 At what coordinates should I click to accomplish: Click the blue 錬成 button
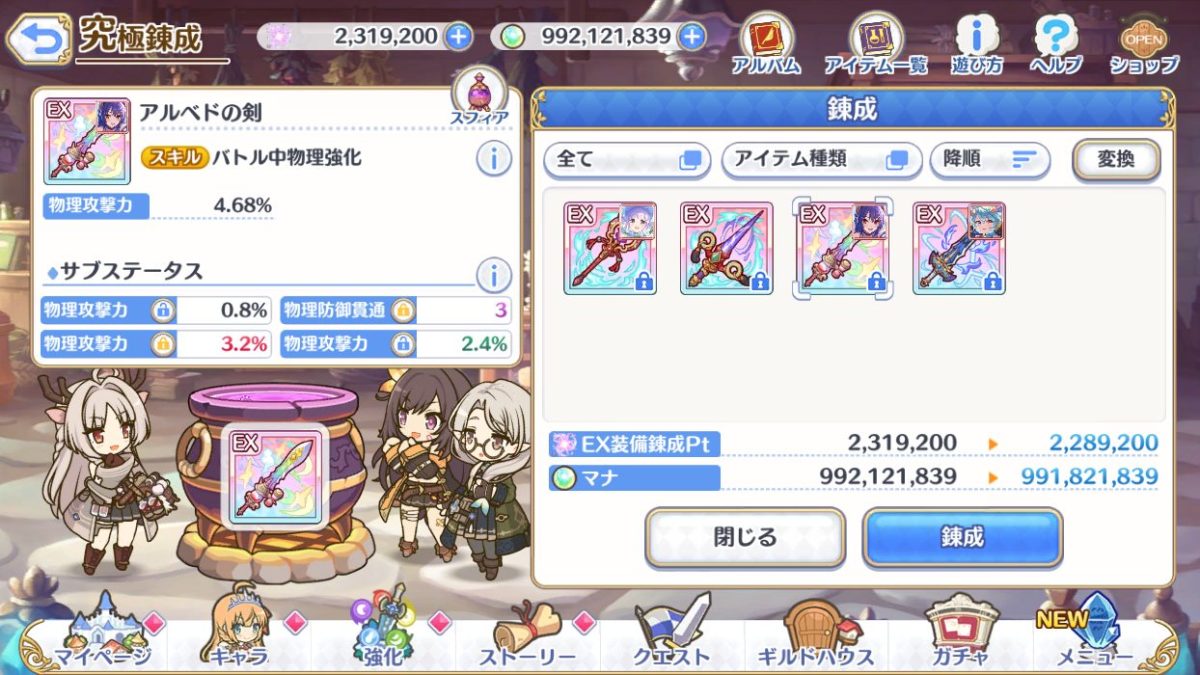[962, 537]
